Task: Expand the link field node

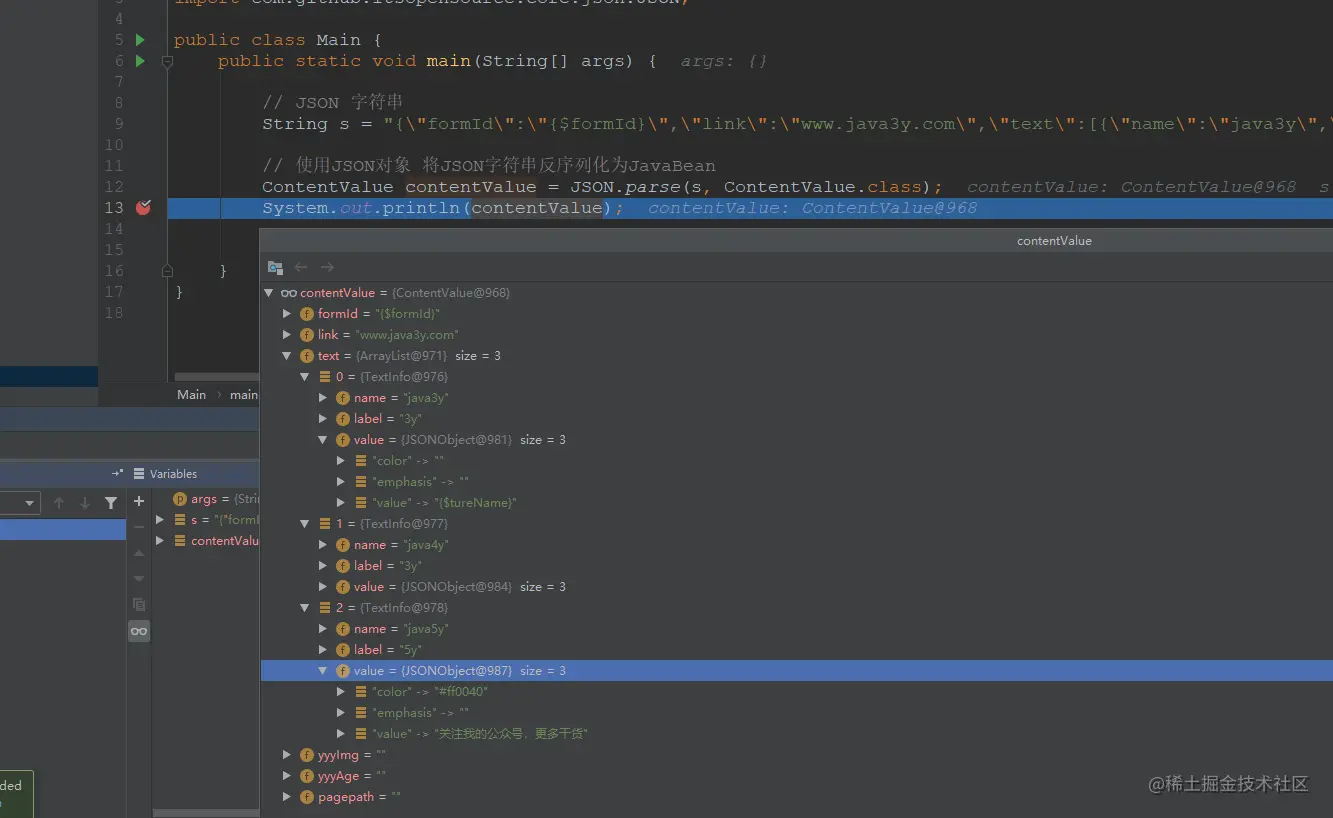Action: click(x=287, y=335)
